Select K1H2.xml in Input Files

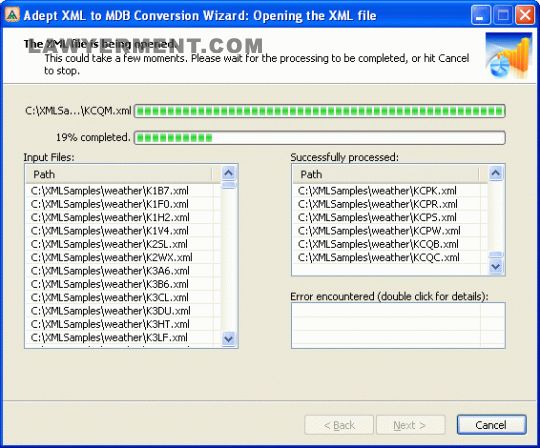(110, 218)
